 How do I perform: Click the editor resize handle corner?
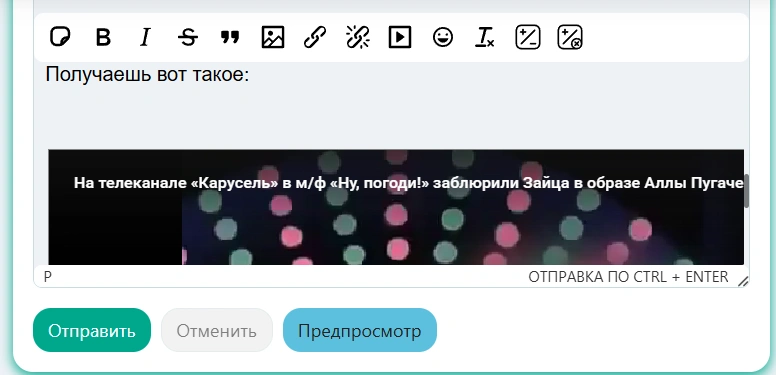[x=743, y=281]
